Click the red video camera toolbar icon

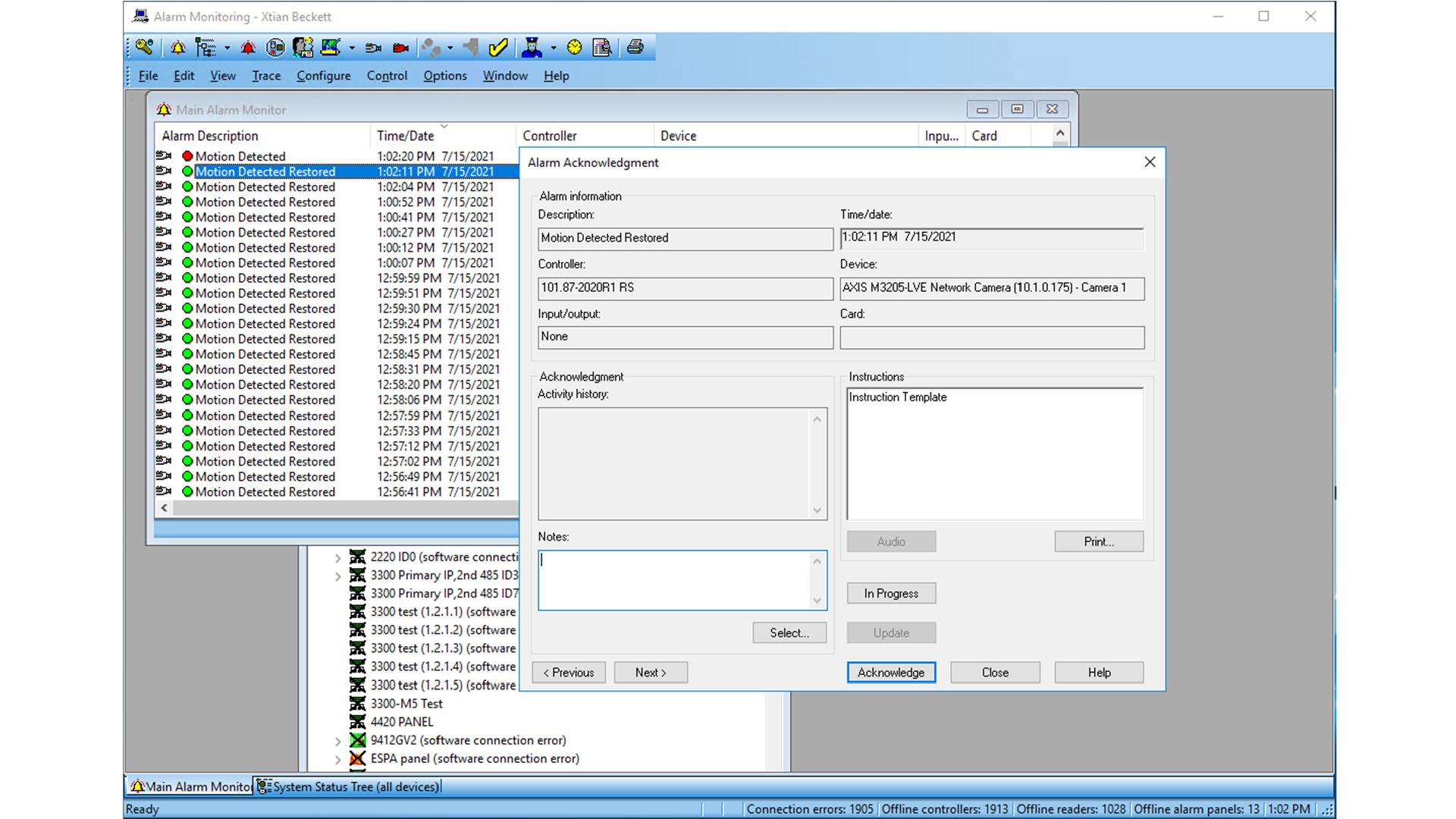(401, 48)
